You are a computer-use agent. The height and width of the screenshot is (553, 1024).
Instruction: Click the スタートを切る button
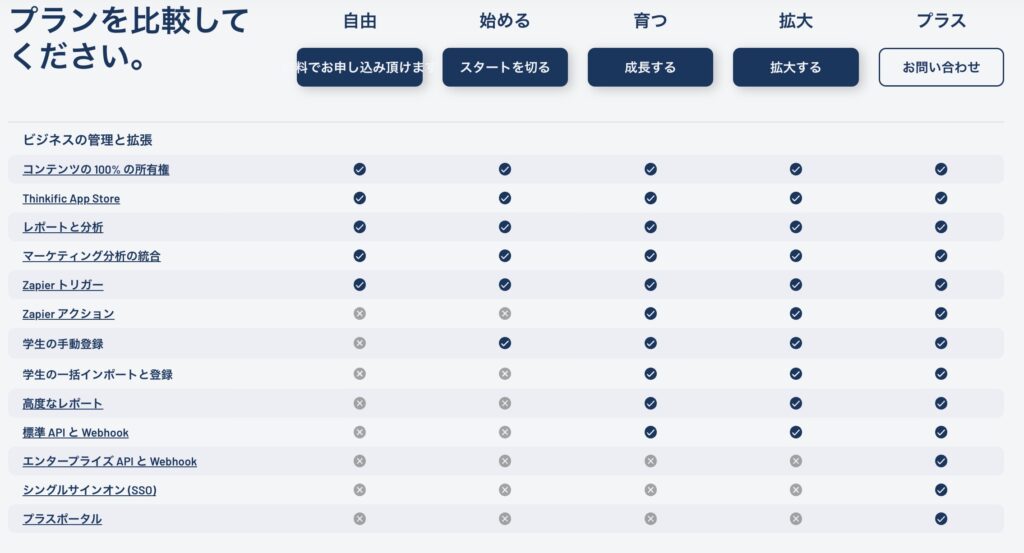(x=505, y=67)
